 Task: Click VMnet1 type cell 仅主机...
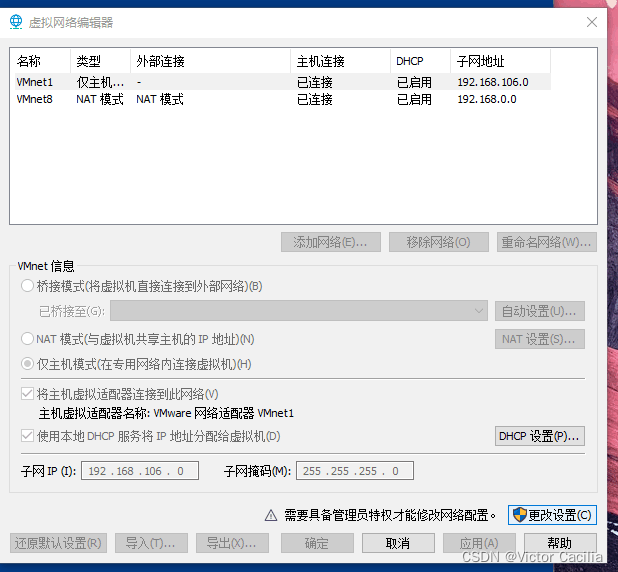point(100,82)
